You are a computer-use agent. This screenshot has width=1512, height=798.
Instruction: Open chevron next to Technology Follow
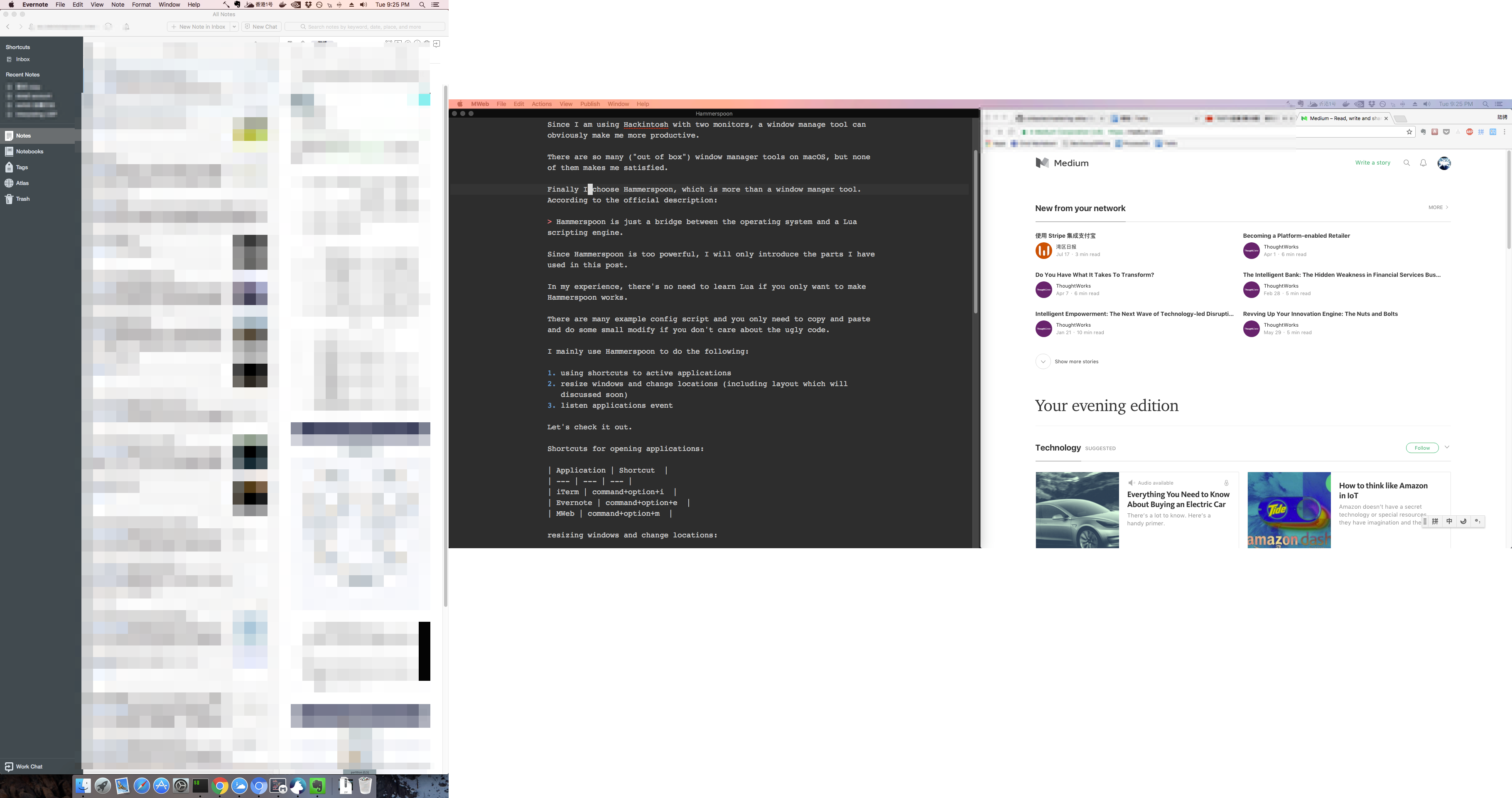pyautogui.click(x=1447, y=448)
